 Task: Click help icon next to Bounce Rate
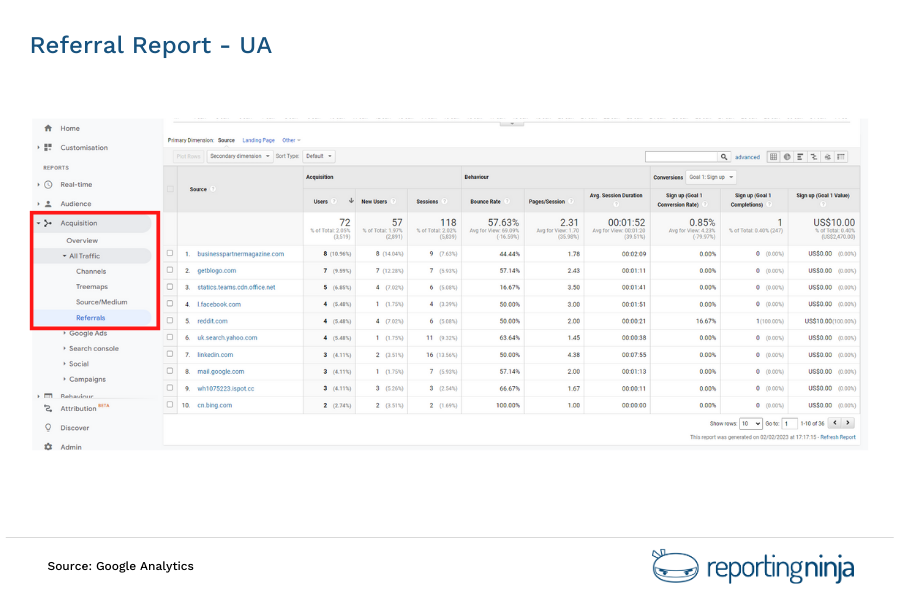click(x=507, y=202)
